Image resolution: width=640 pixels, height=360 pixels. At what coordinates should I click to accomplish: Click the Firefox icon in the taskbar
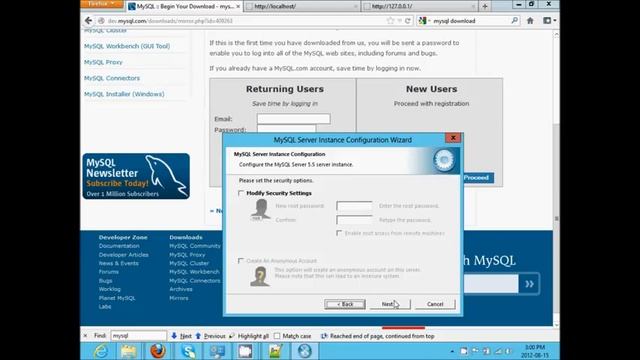[158, 351]
